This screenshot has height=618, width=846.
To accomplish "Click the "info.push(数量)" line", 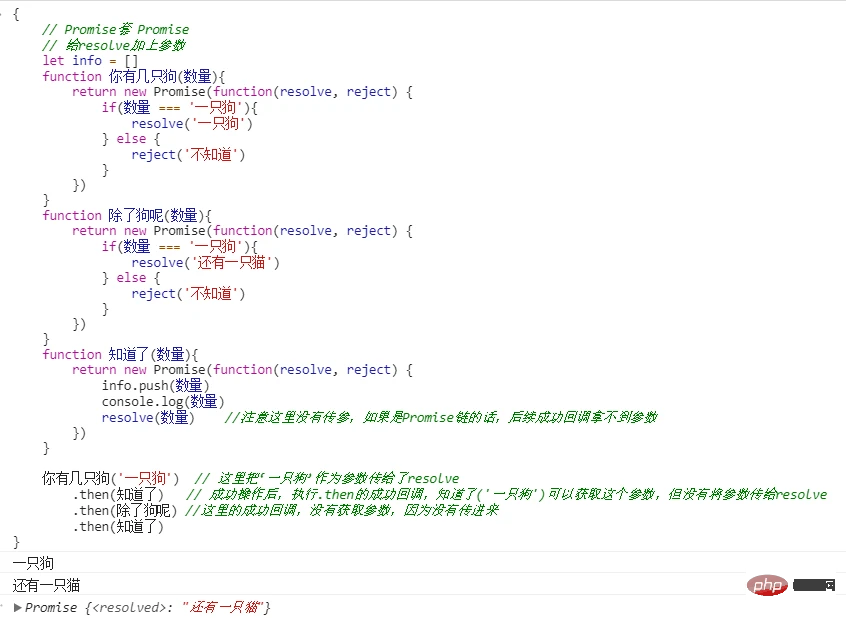I will coord(155,385).
